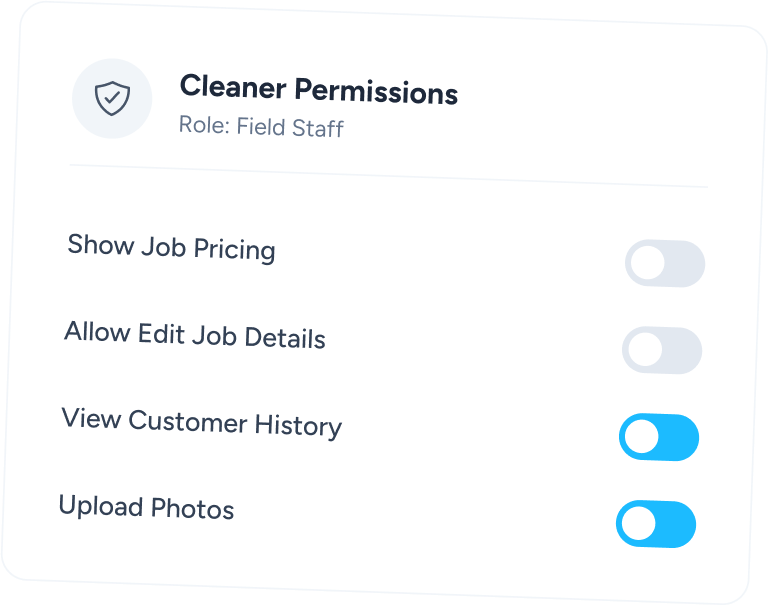Select the "View Customer History" label
Image resolution: width=769 pixels, height=606 pixels.
(201, 422)
